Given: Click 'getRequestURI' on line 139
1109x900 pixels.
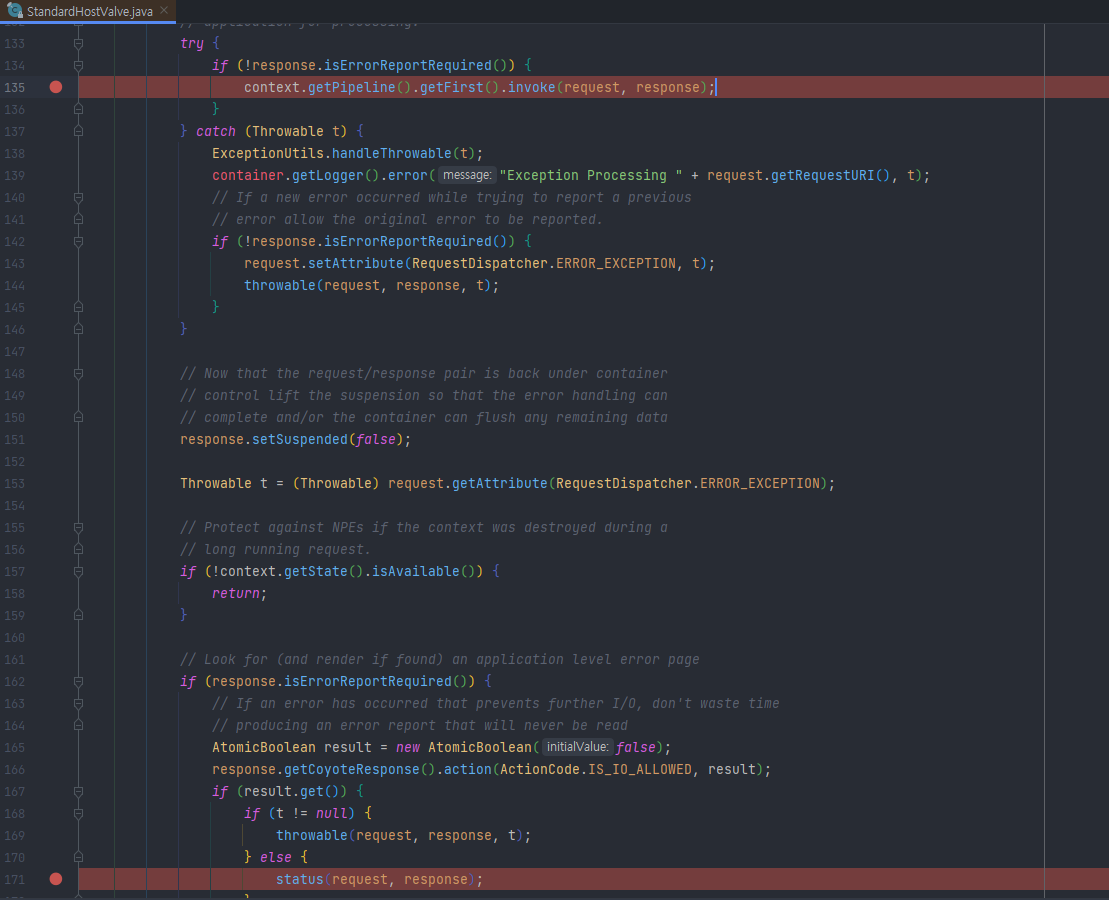Looking at the screenshot, I should [823, 175].
